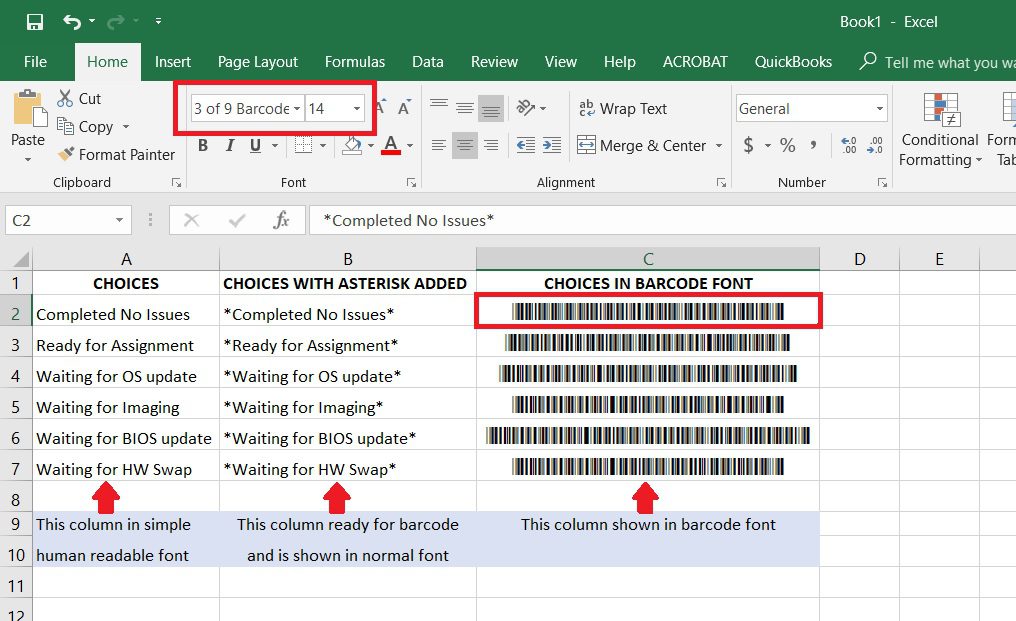Open the View tab
The image size is (1016, 621).
(560, 62)
